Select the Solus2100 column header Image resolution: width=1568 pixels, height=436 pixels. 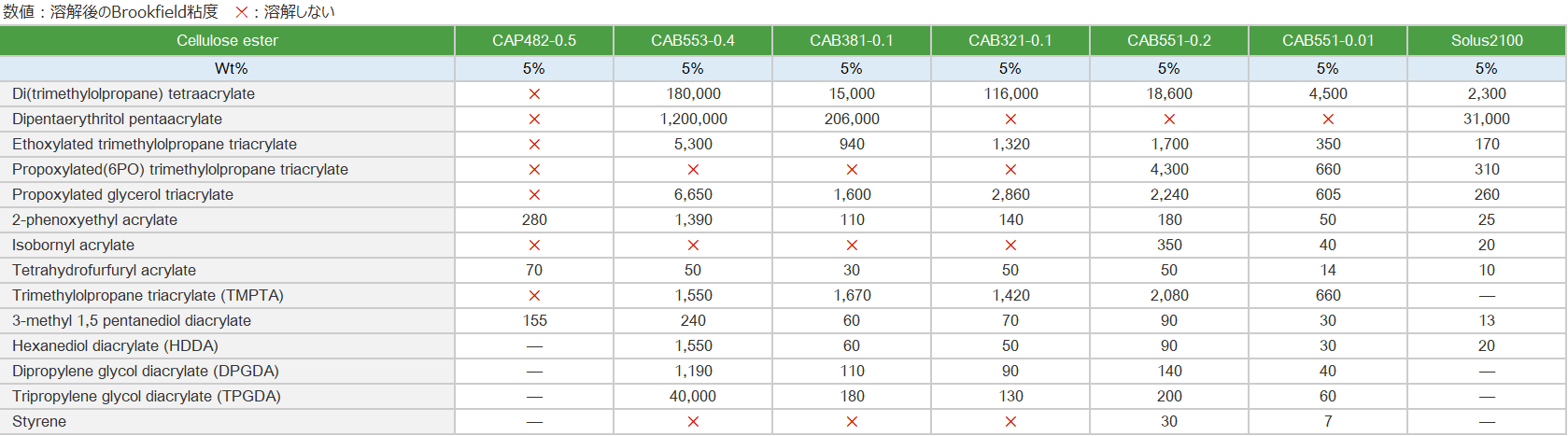[1487, 41]
